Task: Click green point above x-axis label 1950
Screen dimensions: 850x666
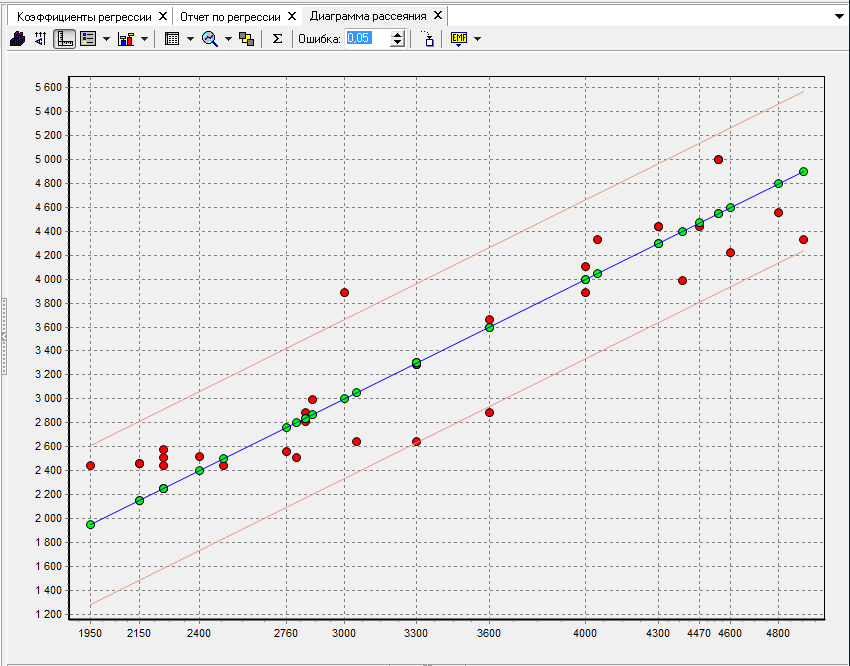Action: point(91,525)
